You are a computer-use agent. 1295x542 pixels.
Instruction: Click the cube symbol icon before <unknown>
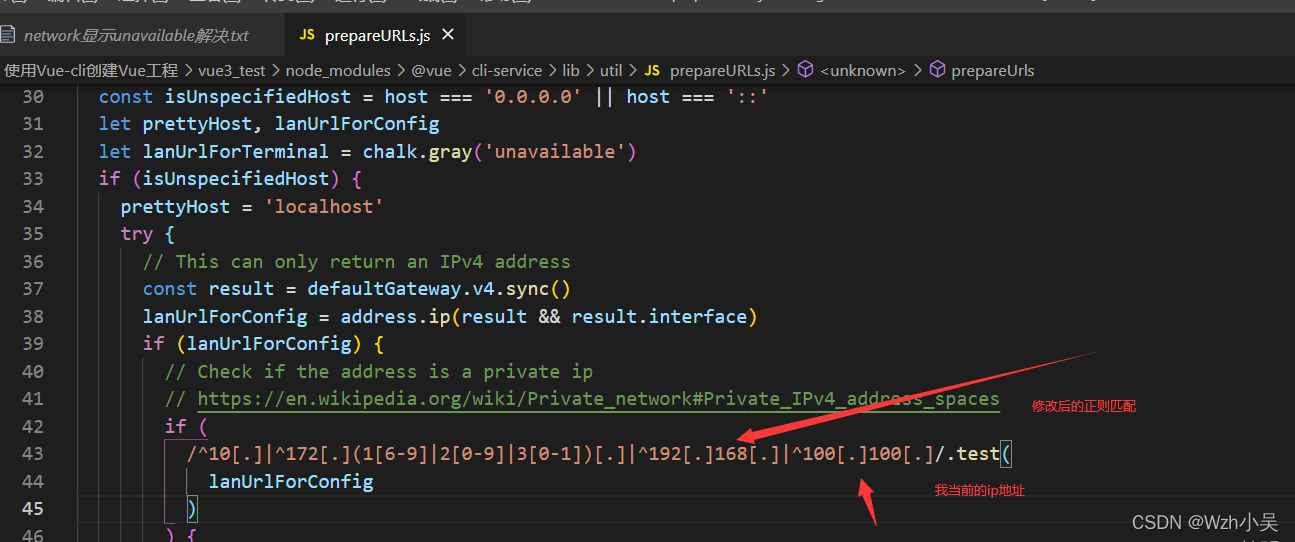[x=805, y=71]
